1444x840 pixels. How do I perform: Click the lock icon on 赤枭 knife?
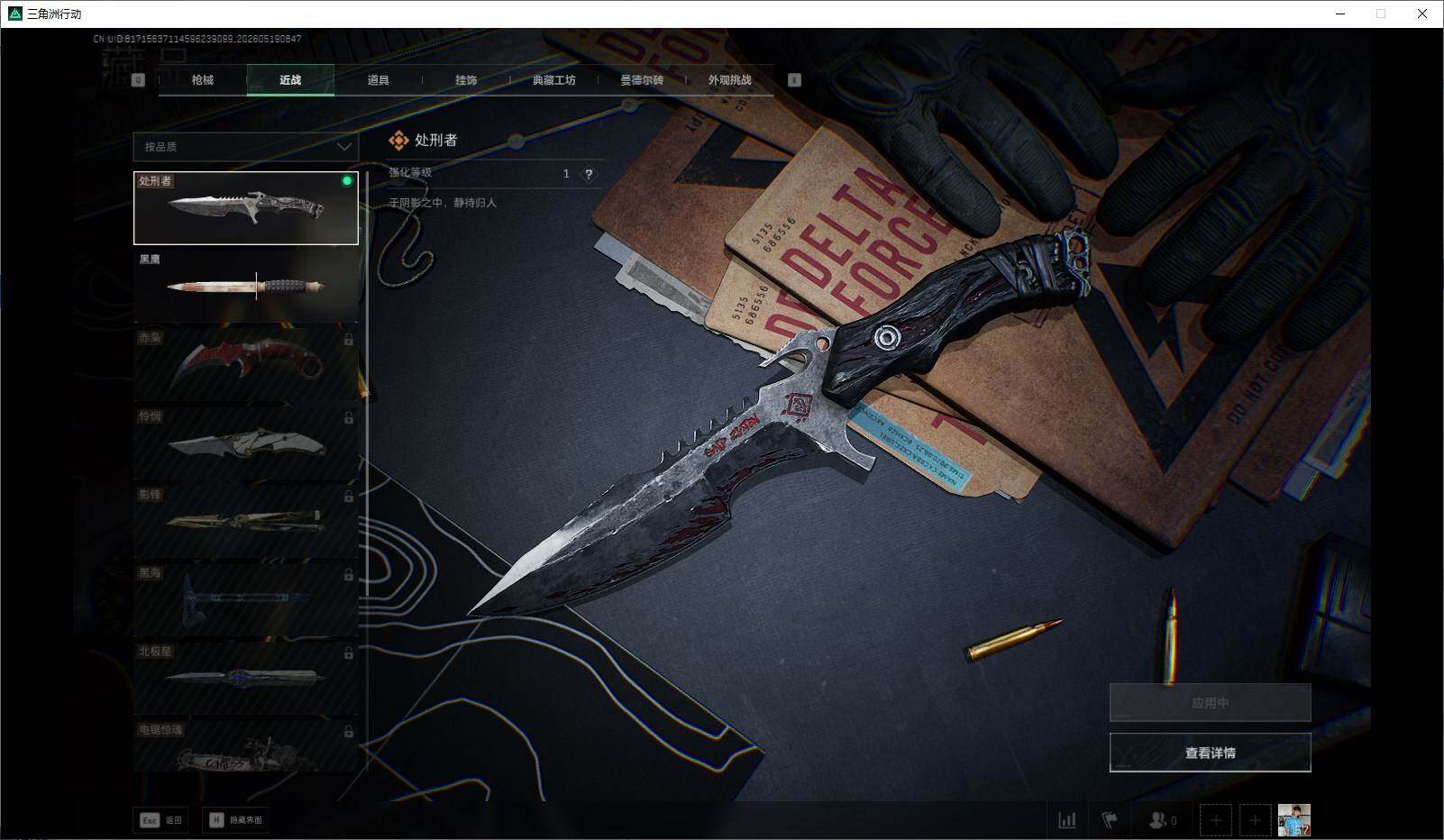point(348,340)
